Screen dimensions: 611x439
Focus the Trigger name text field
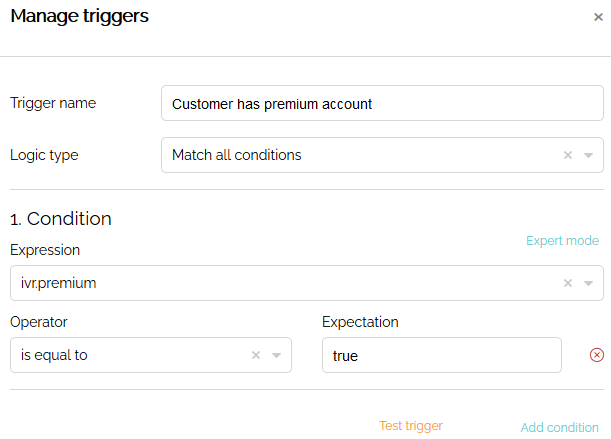(382, 103)
